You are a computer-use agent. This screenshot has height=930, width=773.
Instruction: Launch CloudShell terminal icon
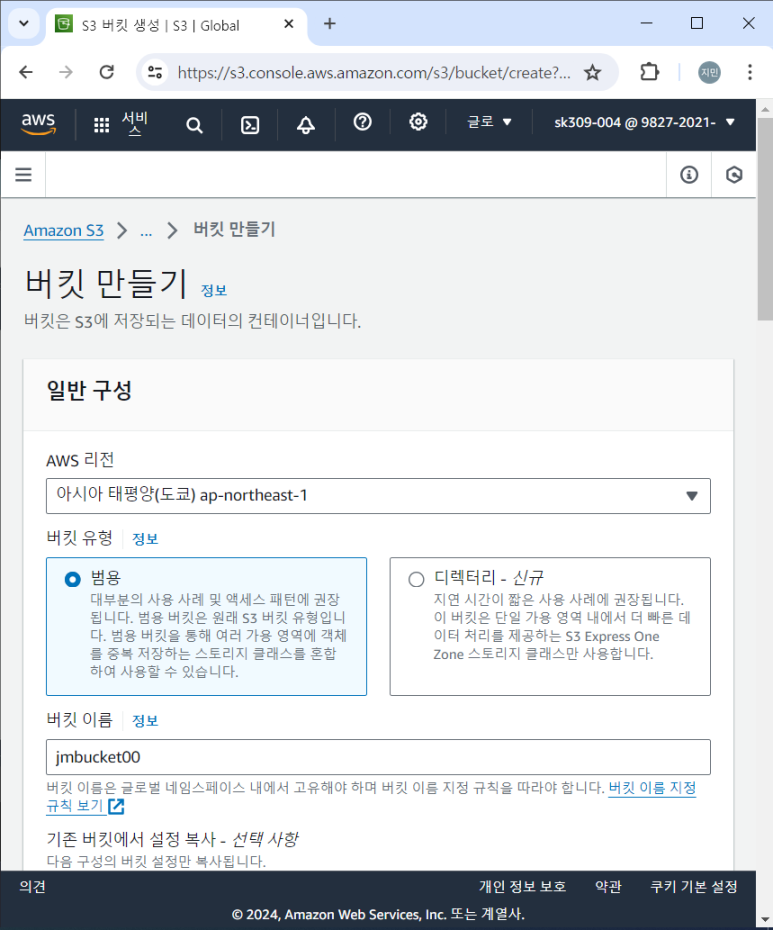pos(250,125)
